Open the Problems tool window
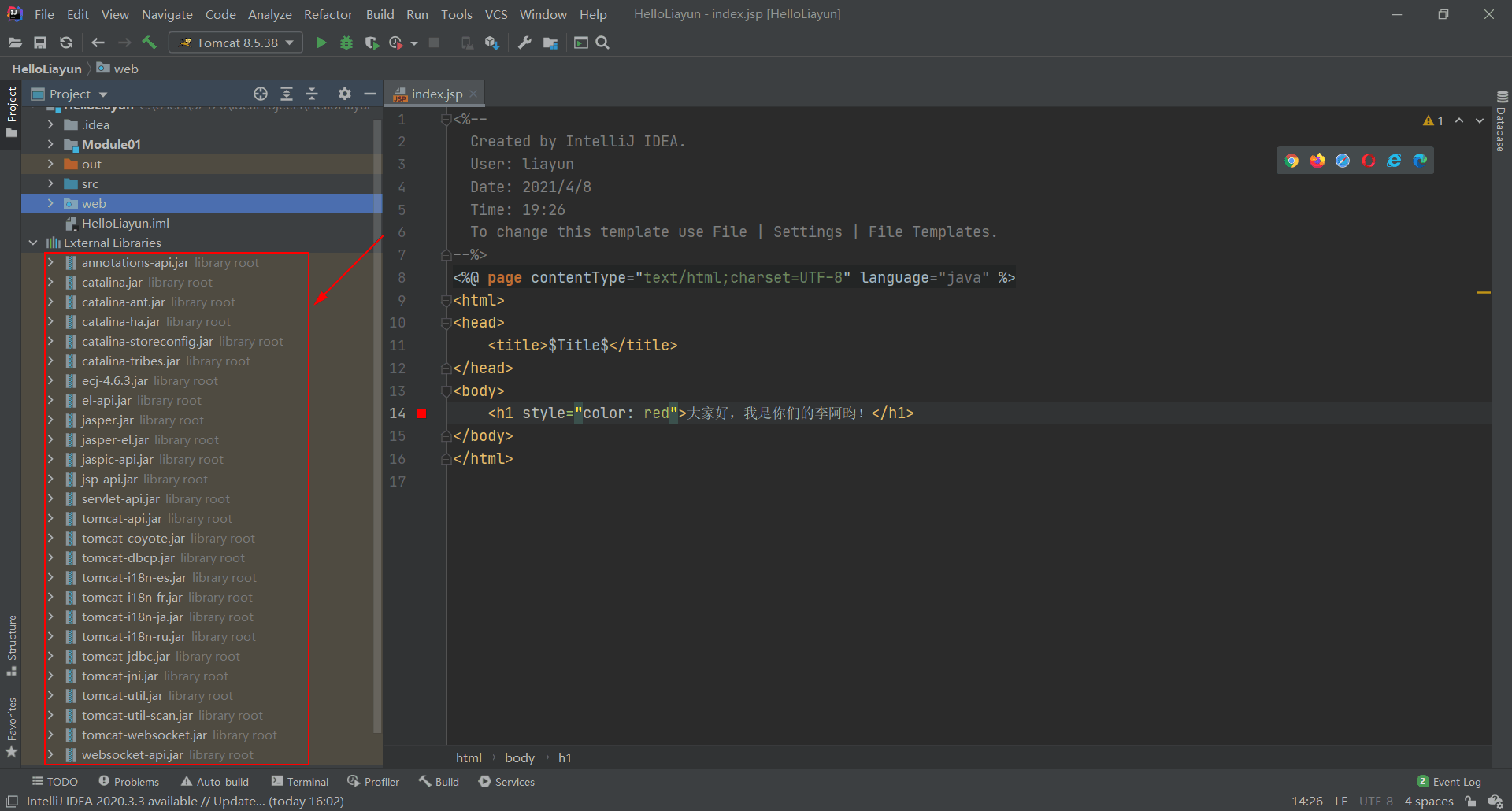The image size is (1512, 811). pos(129,781)
